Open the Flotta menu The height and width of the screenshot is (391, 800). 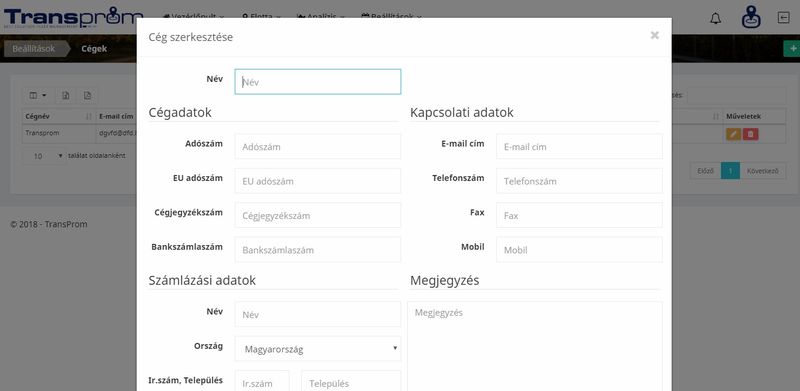click(262, 17)
